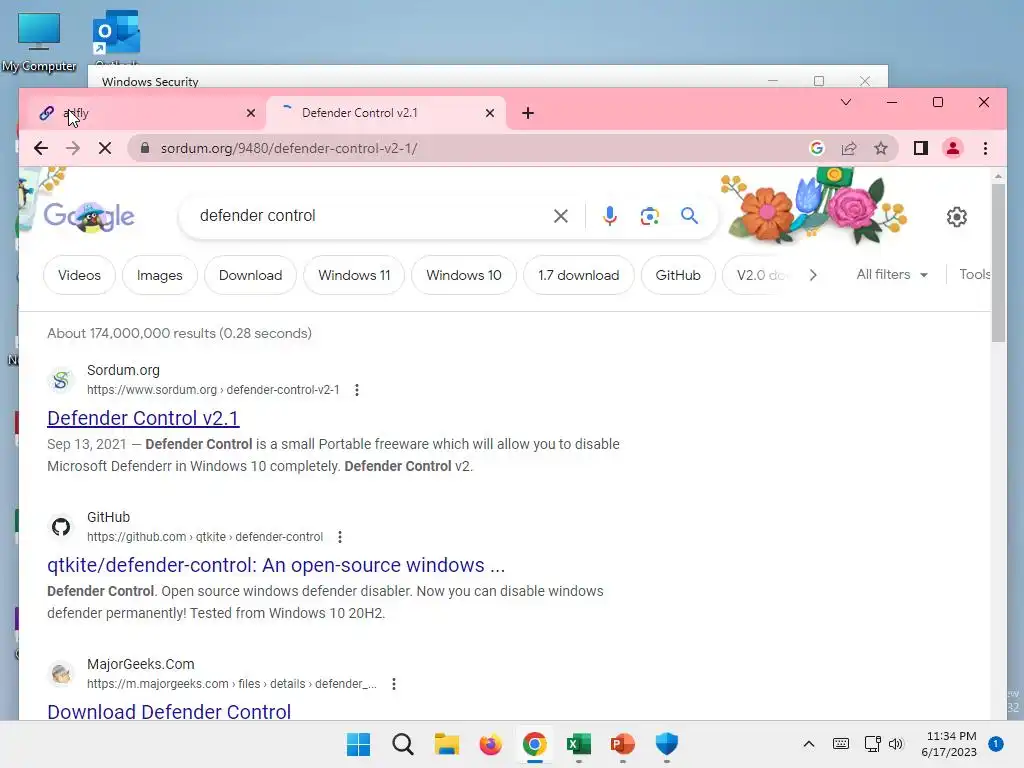Click the magnifier search button
The width and height of the screenshot is (1024, 768).
[x=689, y=216]
